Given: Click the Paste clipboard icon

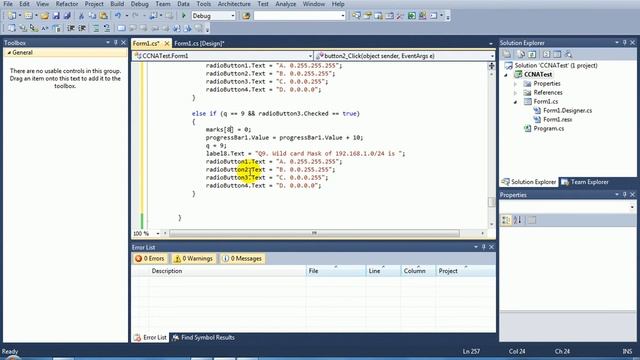Looking at the screenshot, I should coord(103,16).
